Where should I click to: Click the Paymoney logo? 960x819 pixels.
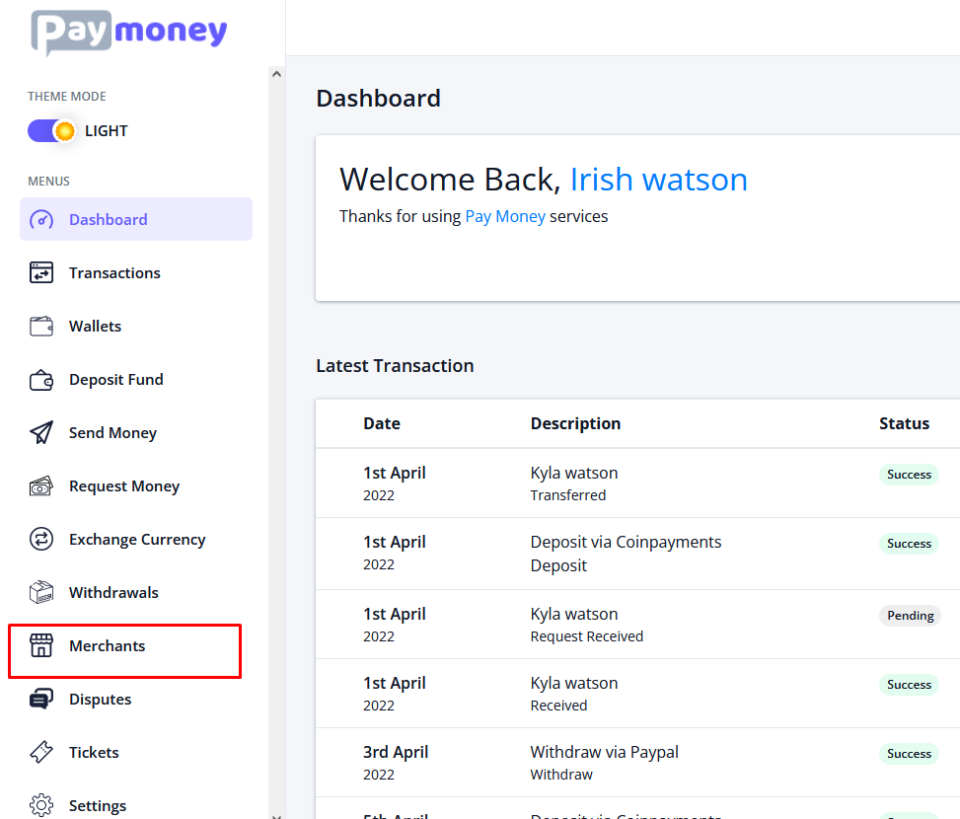click(129, 32)
